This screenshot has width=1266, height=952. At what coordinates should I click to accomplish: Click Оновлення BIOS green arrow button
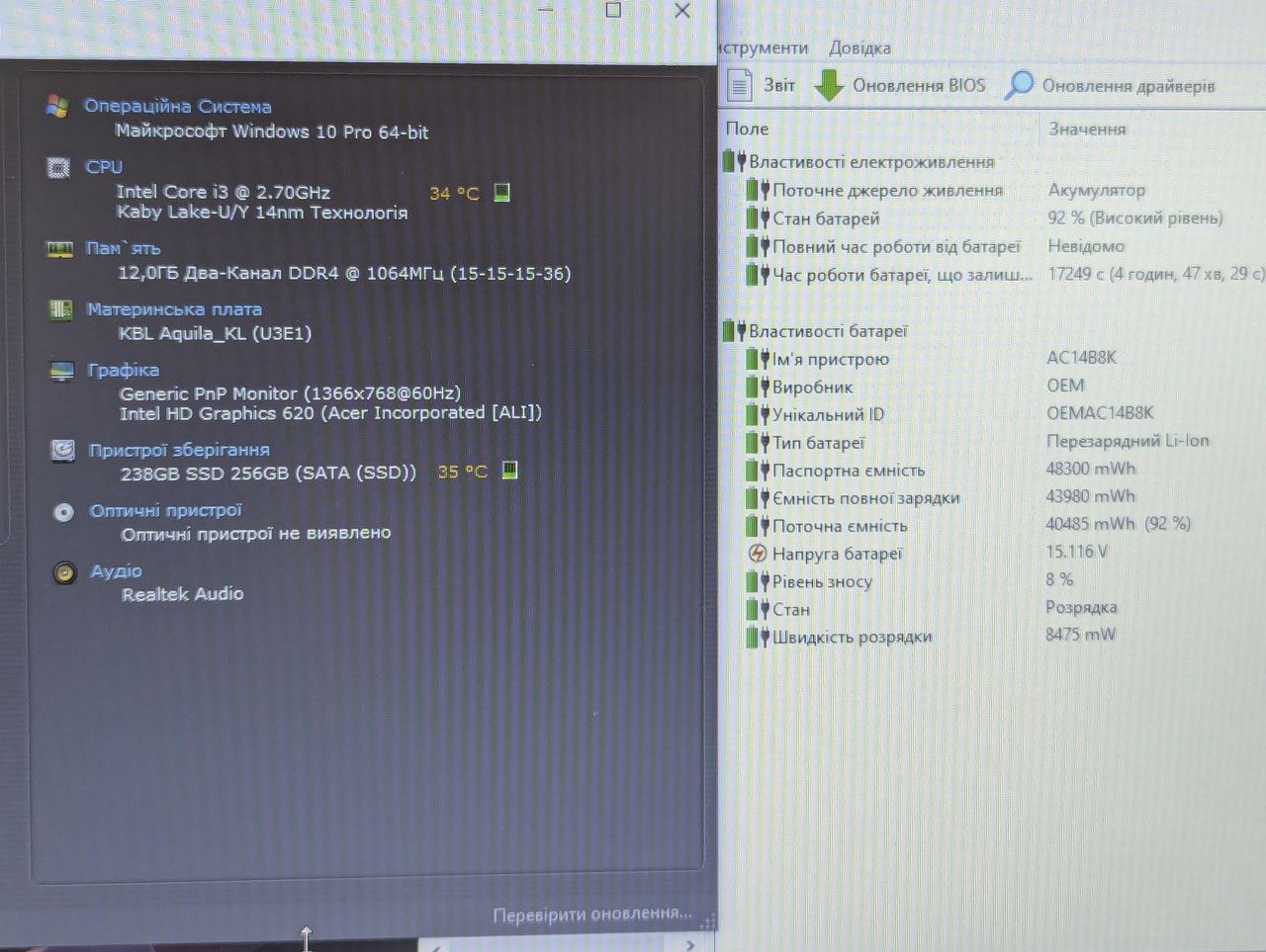[900, 85]
